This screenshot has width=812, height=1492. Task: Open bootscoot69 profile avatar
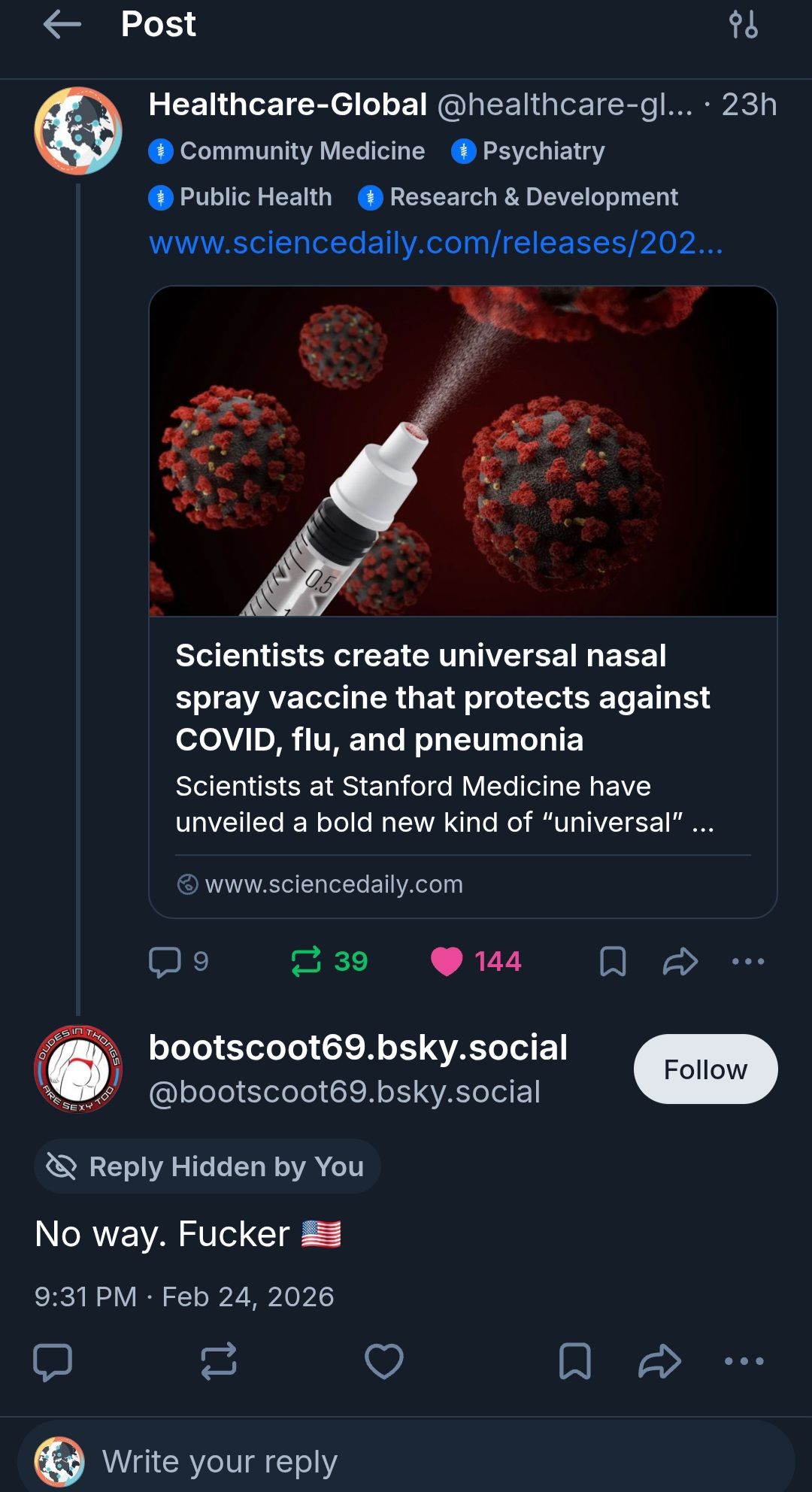(78, 1069)
